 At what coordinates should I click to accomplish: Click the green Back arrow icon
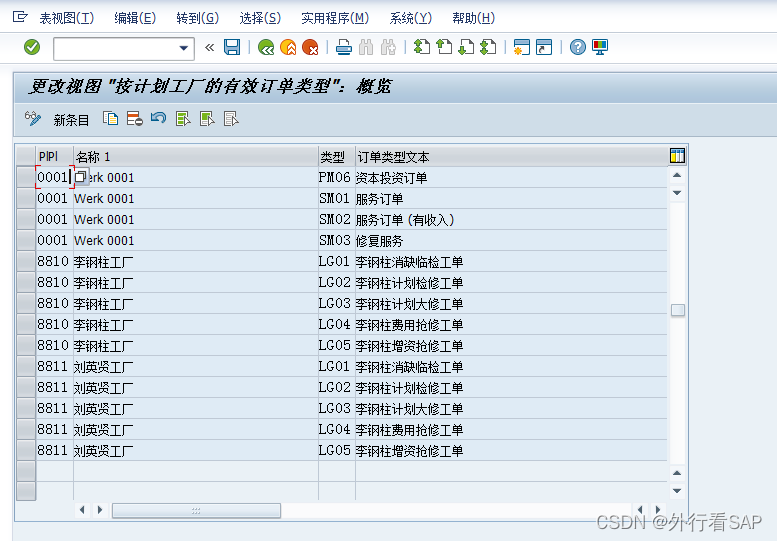click(266, 48)
